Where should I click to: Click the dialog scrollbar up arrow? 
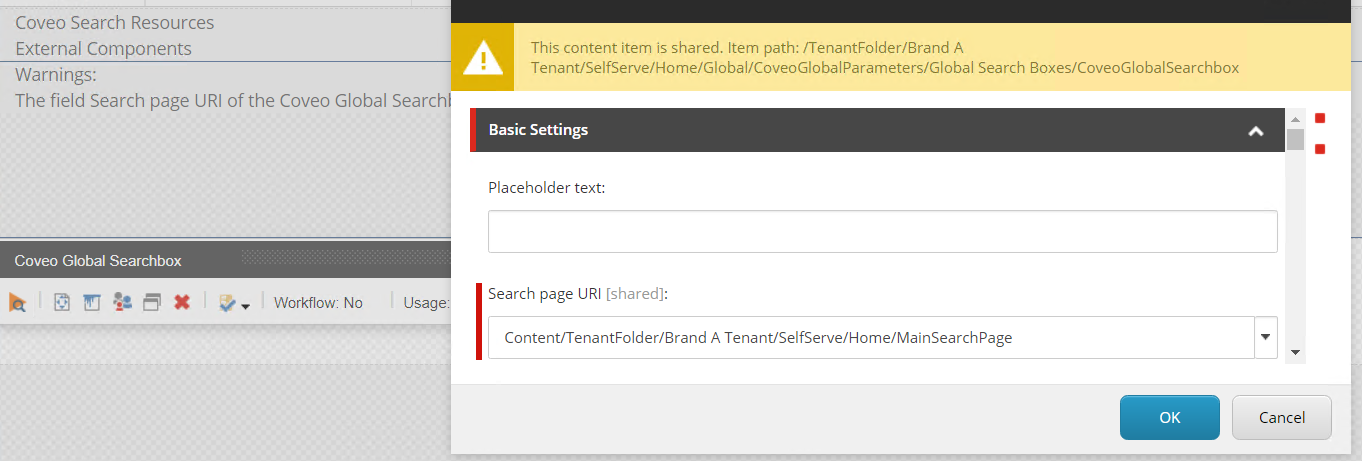[x=1296, y=117]
